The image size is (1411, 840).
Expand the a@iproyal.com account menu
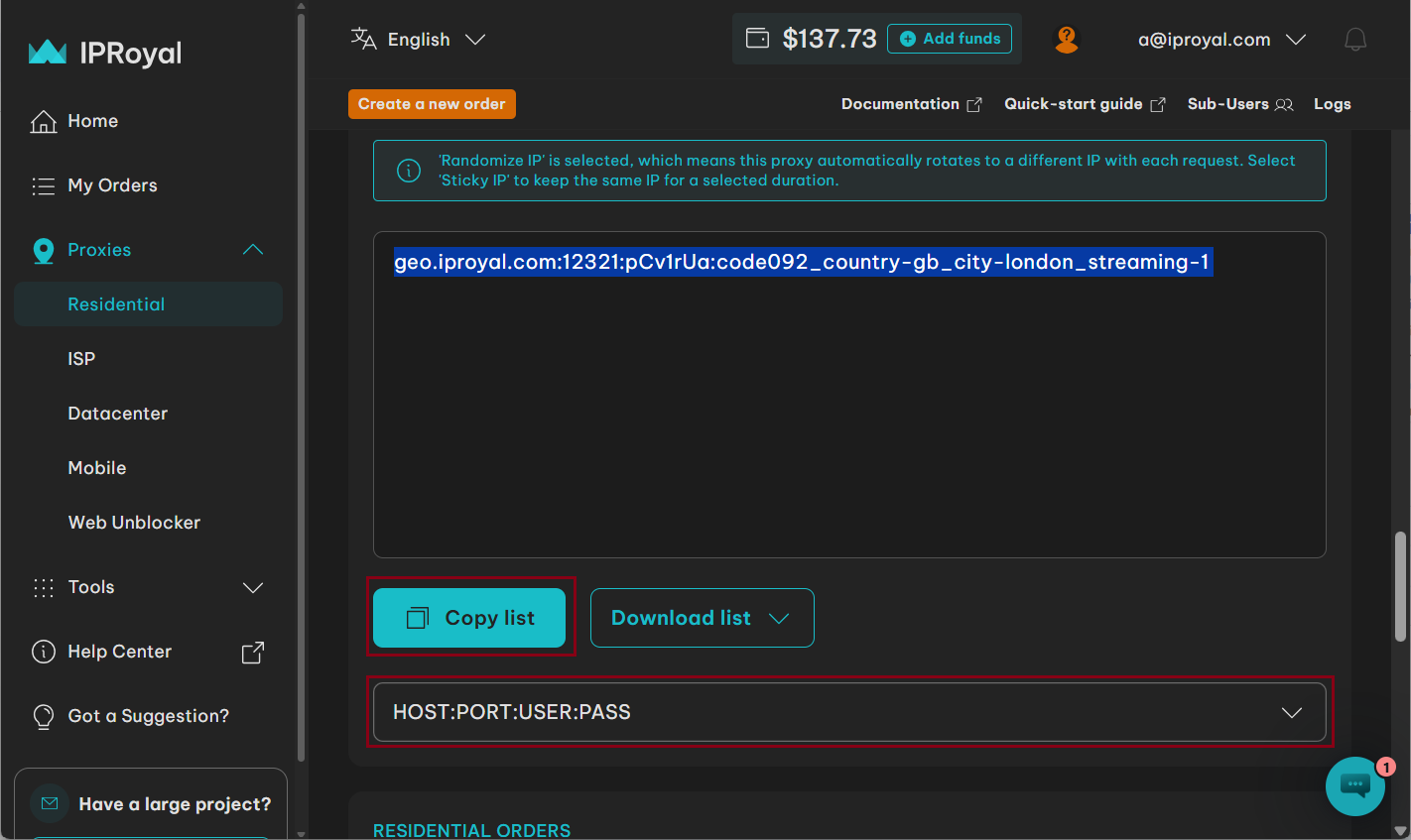pyautogui.click(x=1221, y=40)
